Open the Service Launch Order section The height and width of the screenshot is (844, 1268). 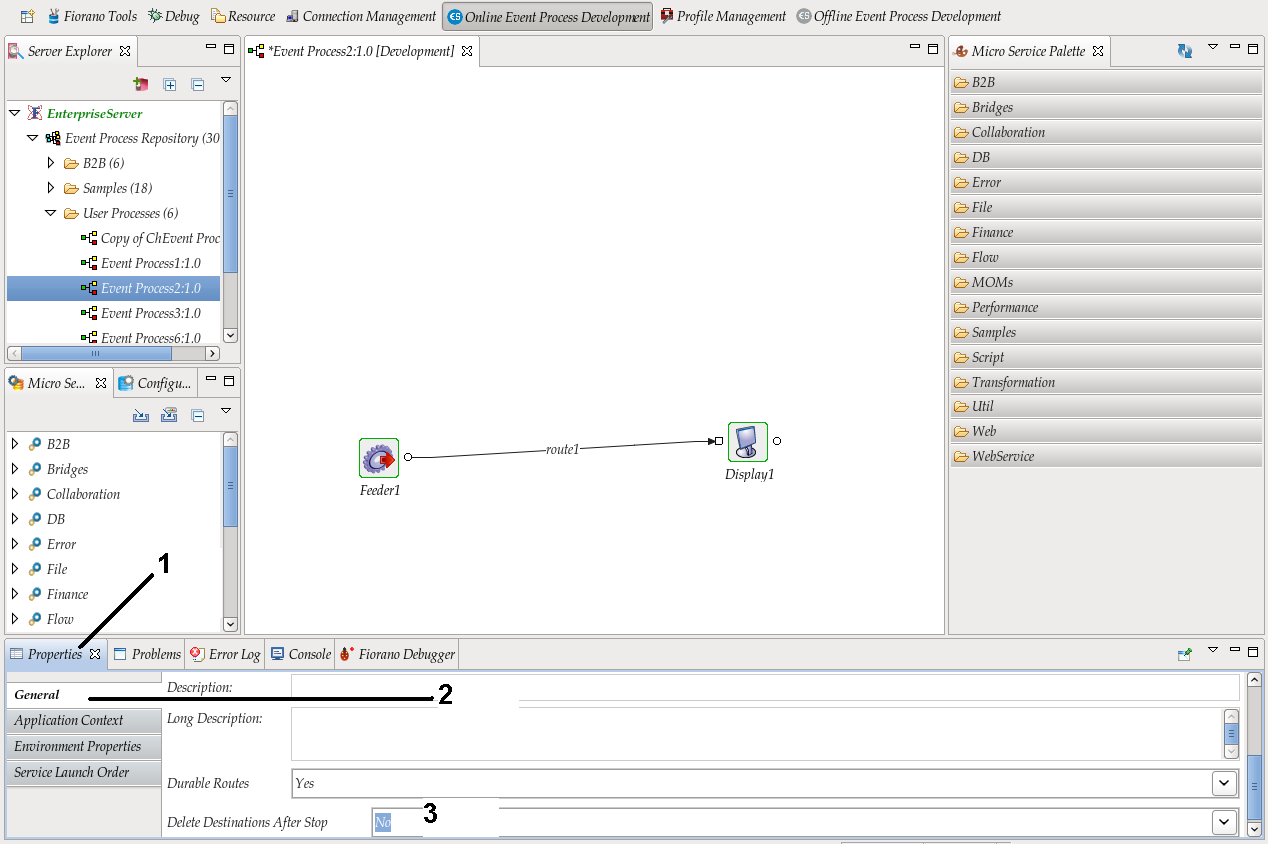(83, 772)
